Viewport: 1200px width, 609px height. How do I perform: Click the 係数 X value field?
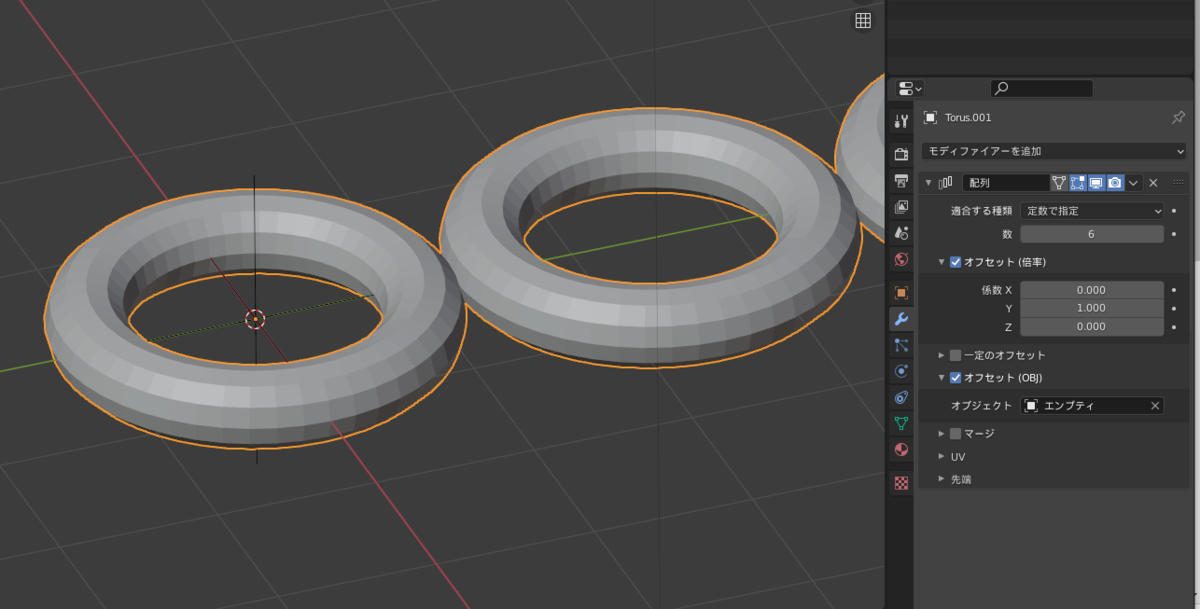[x=1092, y=290]
